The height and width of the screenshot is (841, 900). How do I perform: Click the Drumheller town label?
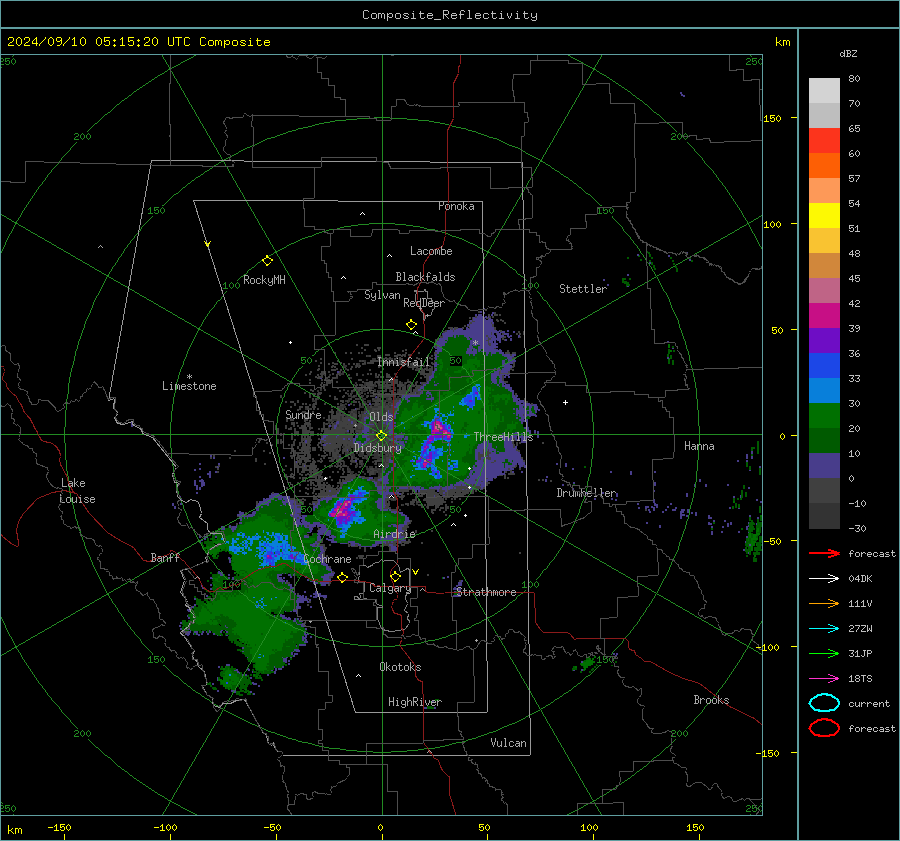click(587, 493)
